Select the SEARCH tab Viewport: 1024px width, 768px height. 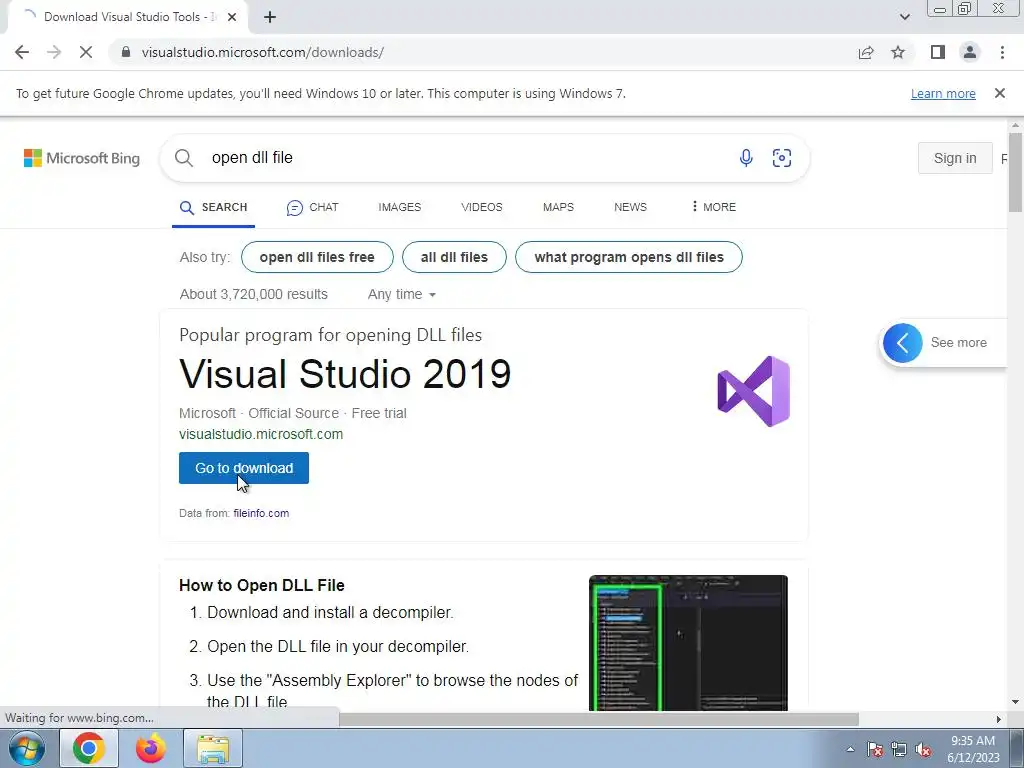214,207
